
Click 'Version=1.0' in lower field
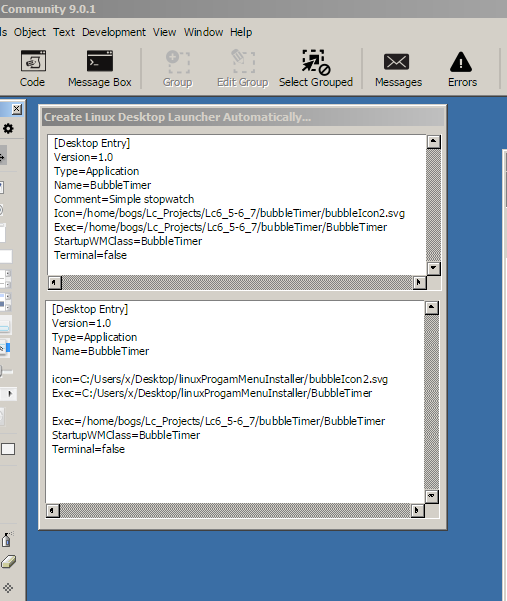(81, 323)
